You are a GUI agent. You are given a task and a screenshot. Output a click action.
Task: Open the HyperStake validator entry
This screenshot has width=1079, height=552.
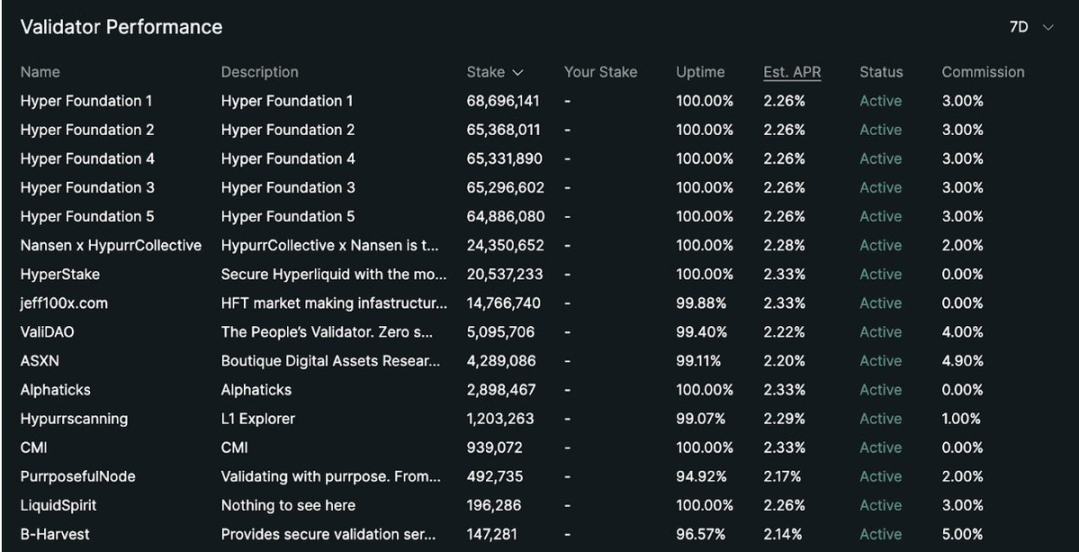(x=60, y=274)
